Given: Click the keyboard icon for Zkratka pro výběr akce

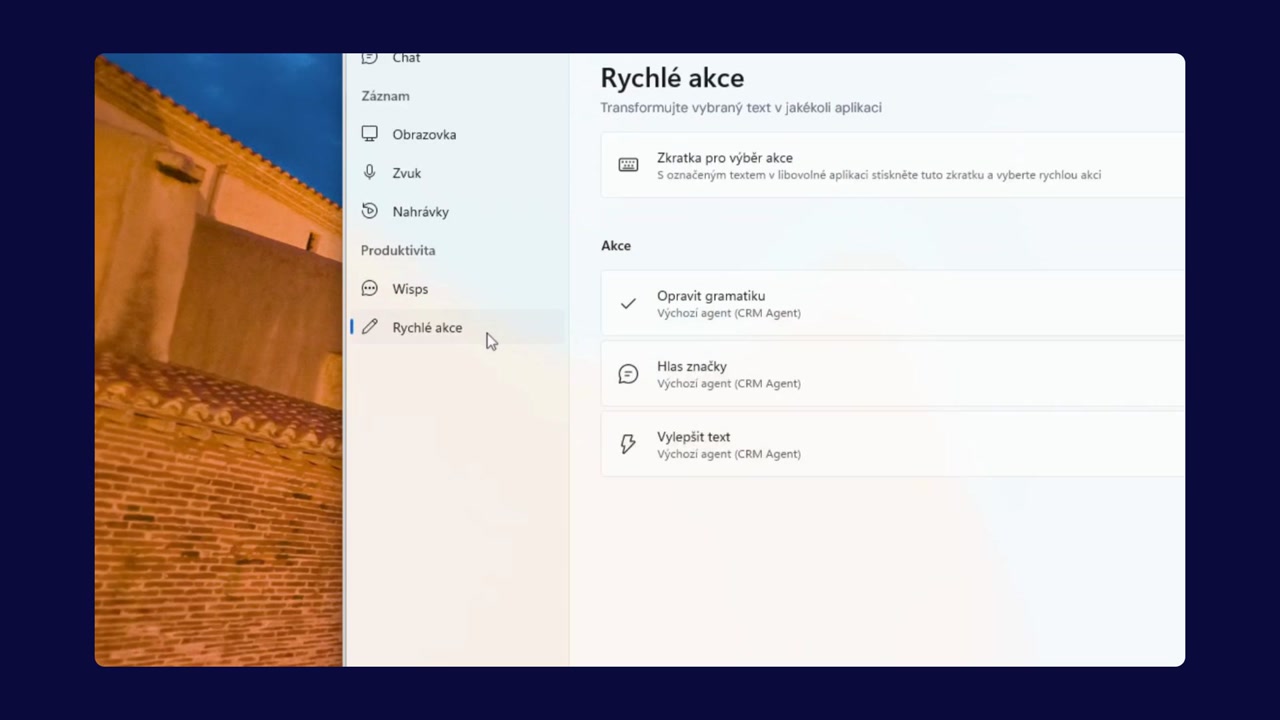Looking at the screenshot, I should 628,165.
